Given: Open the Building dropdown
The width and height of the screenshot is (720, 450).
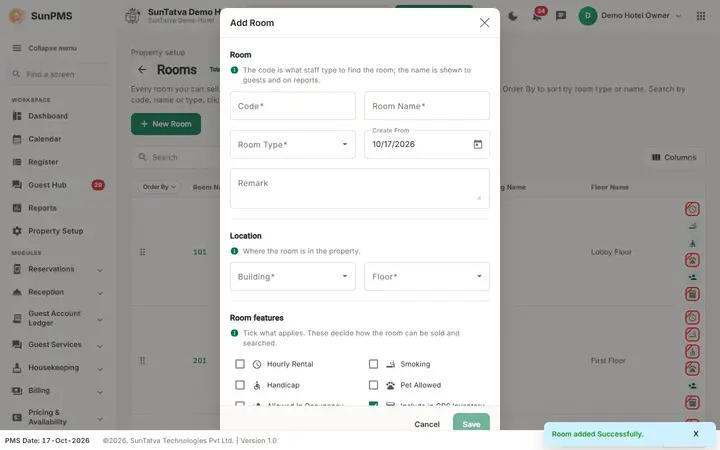Looking at the screenshot, I should [292, 276].
